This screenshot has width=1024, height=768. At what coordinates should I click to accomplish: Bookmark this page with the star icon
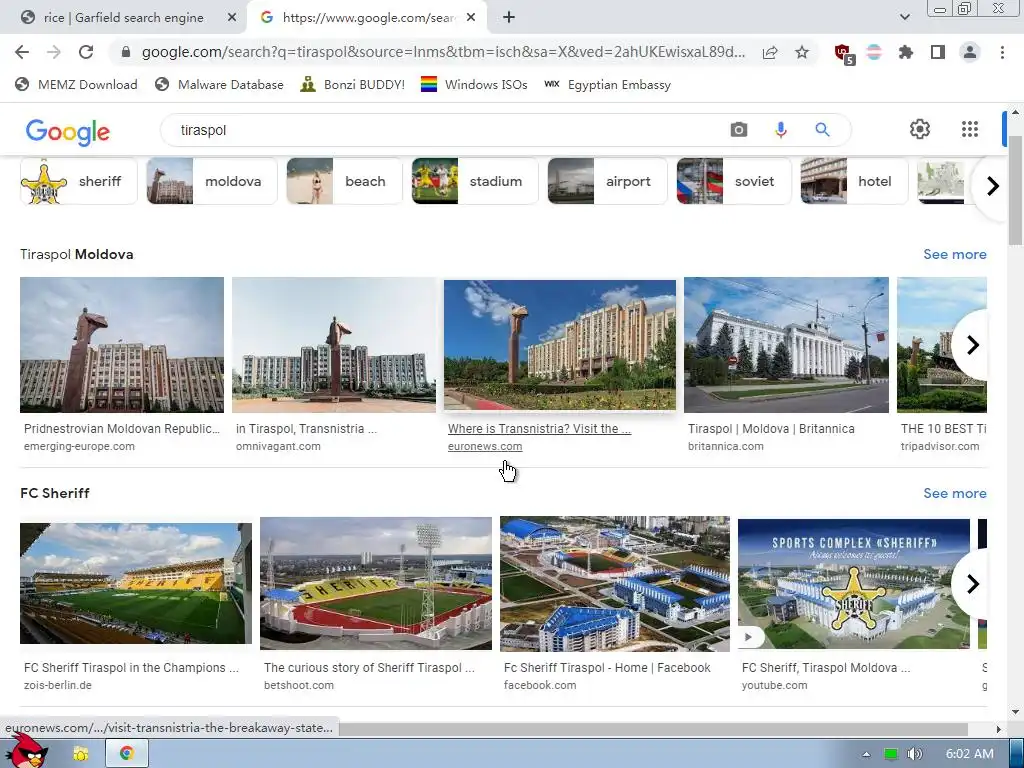point(802,52)
